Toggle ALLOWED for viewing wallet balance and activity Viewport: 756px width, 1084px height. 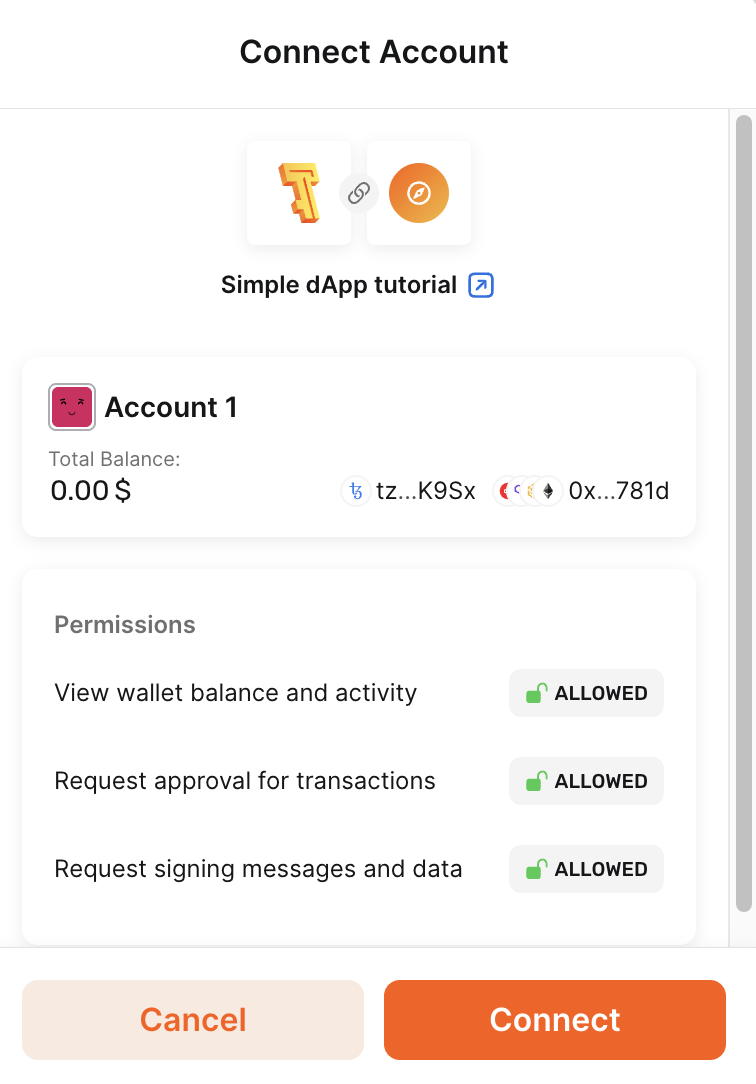pos(586,692)
